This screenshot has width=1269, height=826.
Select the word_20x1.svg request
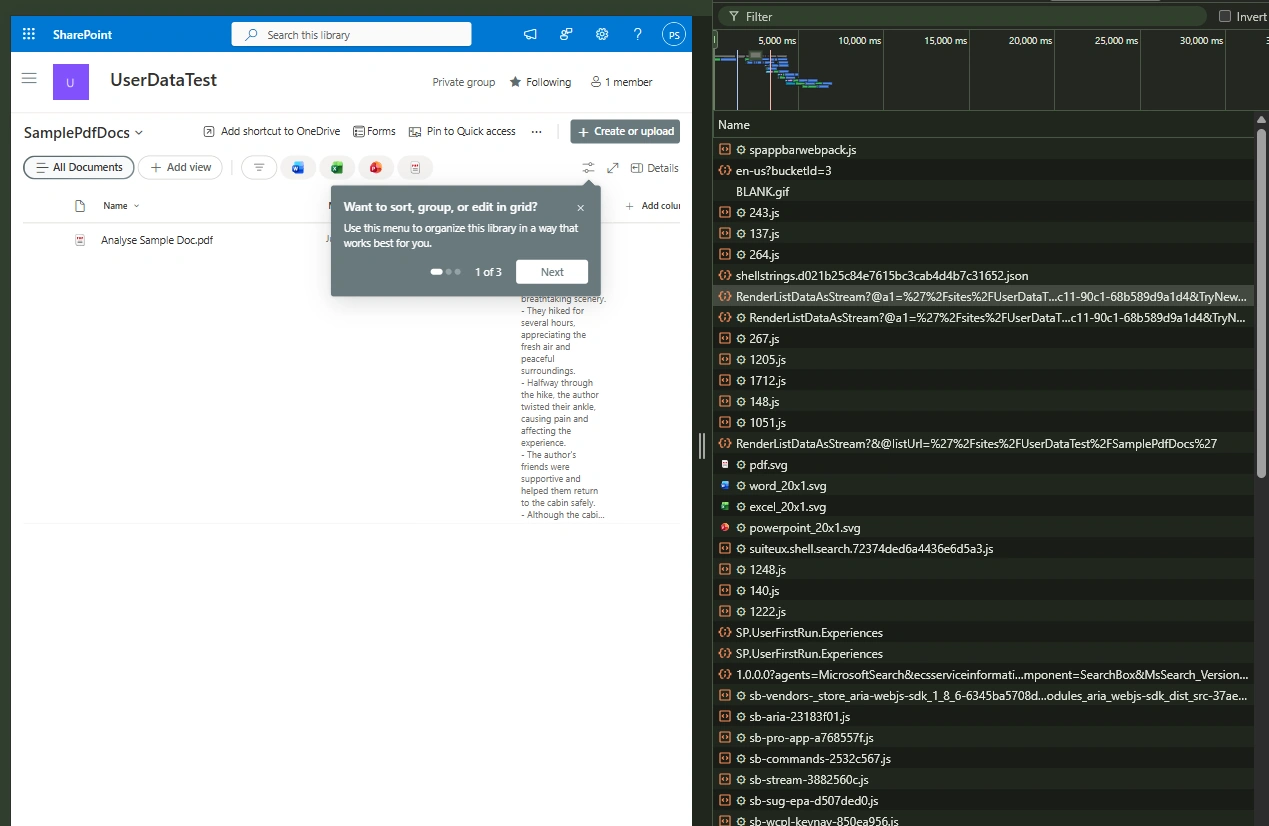coord(984,485)
